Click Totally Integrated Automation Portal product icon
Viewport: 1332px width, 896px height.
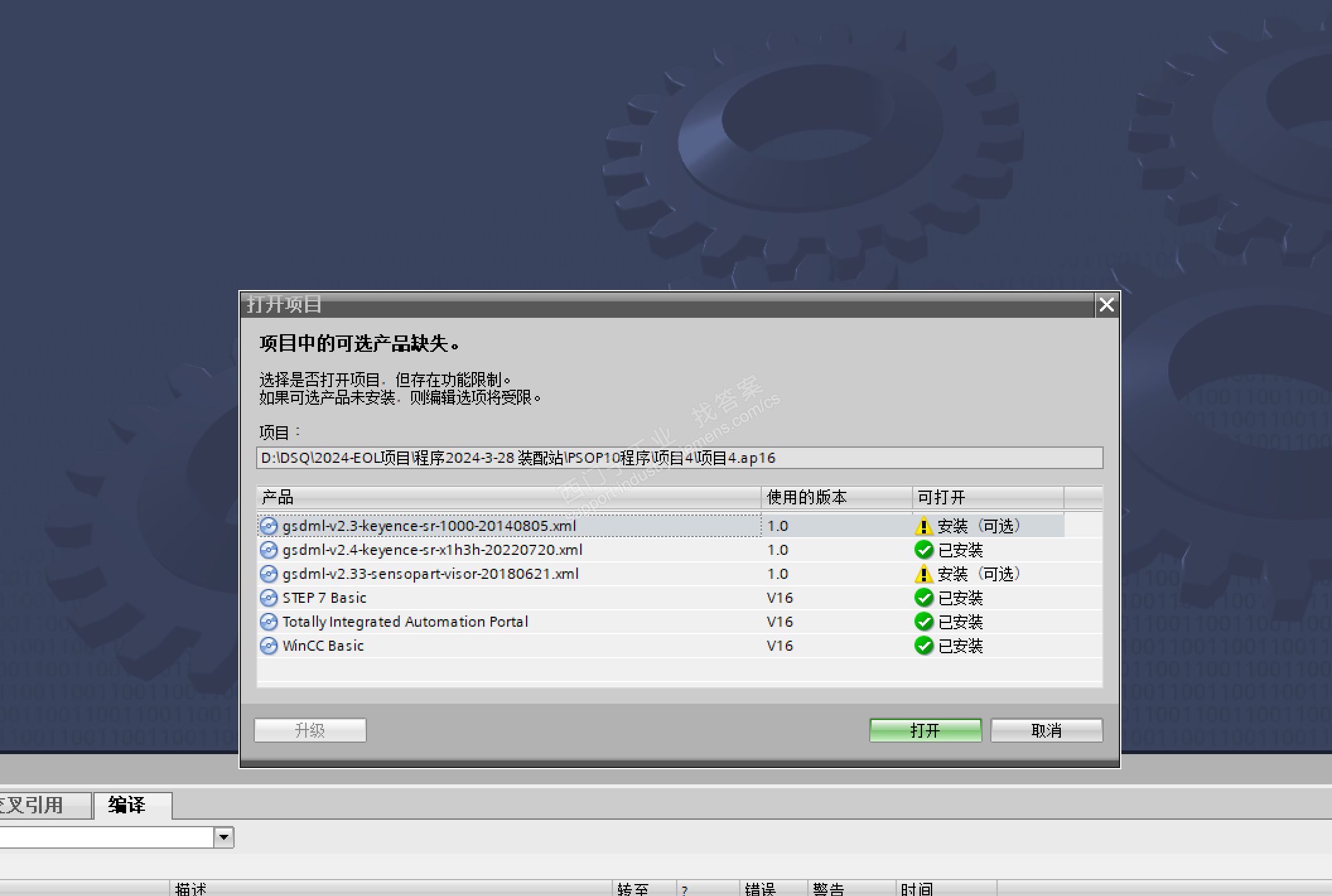click(269, 622)
